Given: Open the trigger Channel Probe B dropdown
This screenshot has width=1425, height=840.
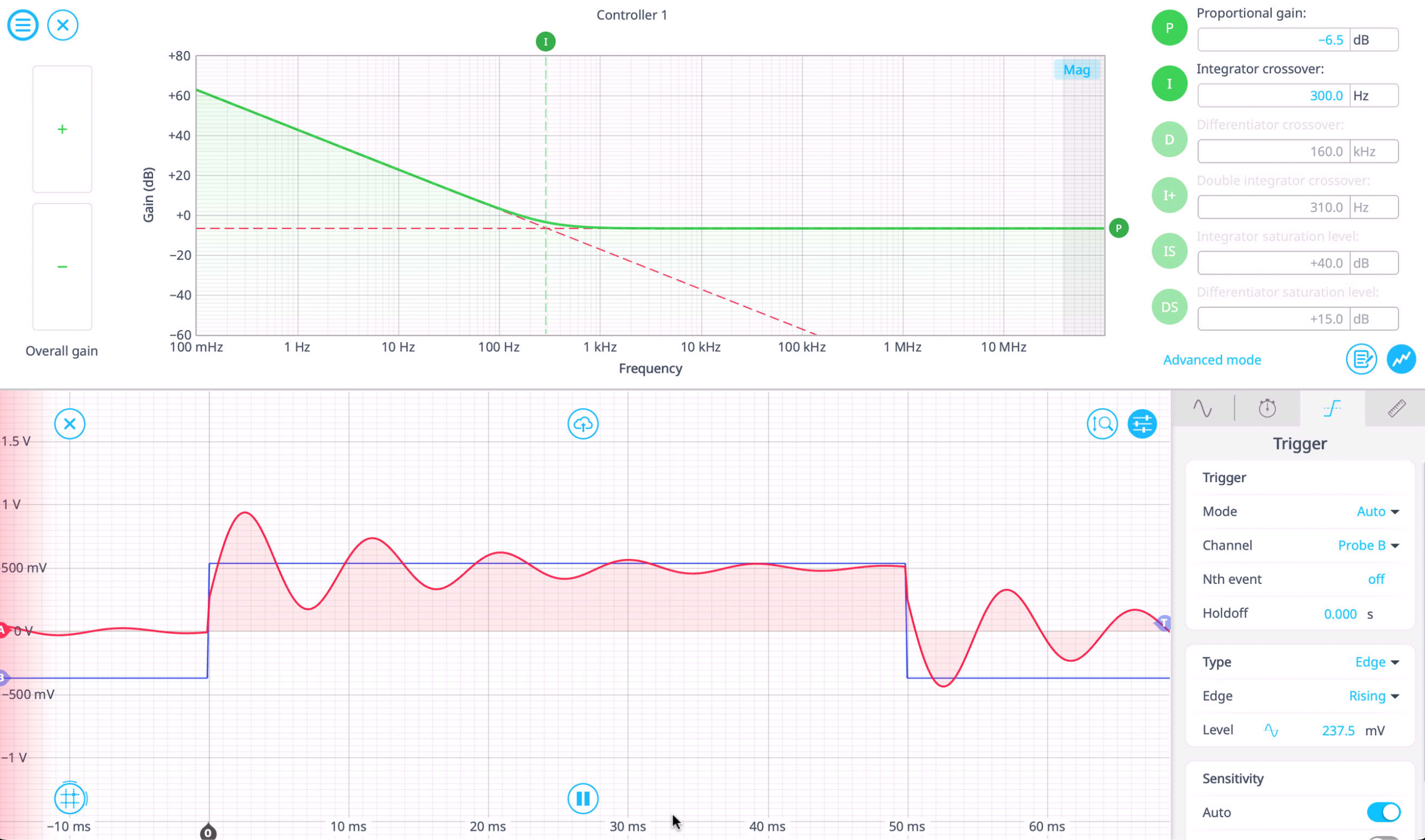Looking at the screenshot, I should point(1368,546).
